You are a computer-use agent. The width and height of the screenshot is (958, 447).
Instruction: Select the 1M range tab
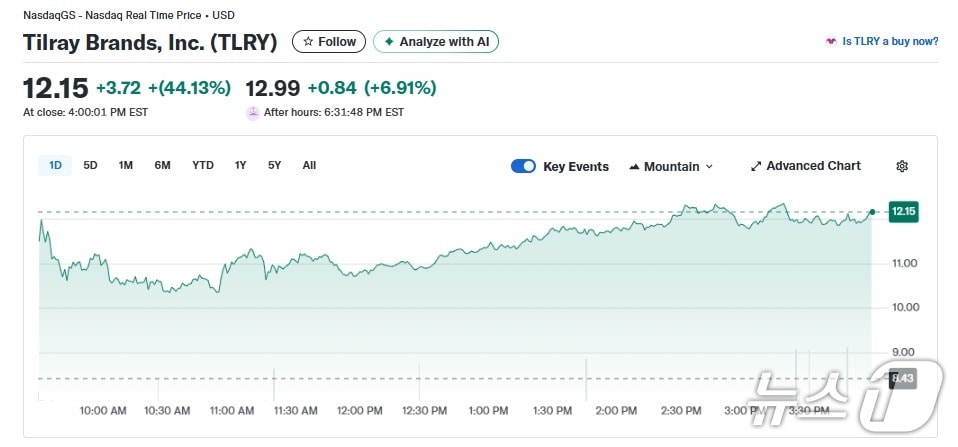point(125,165)
